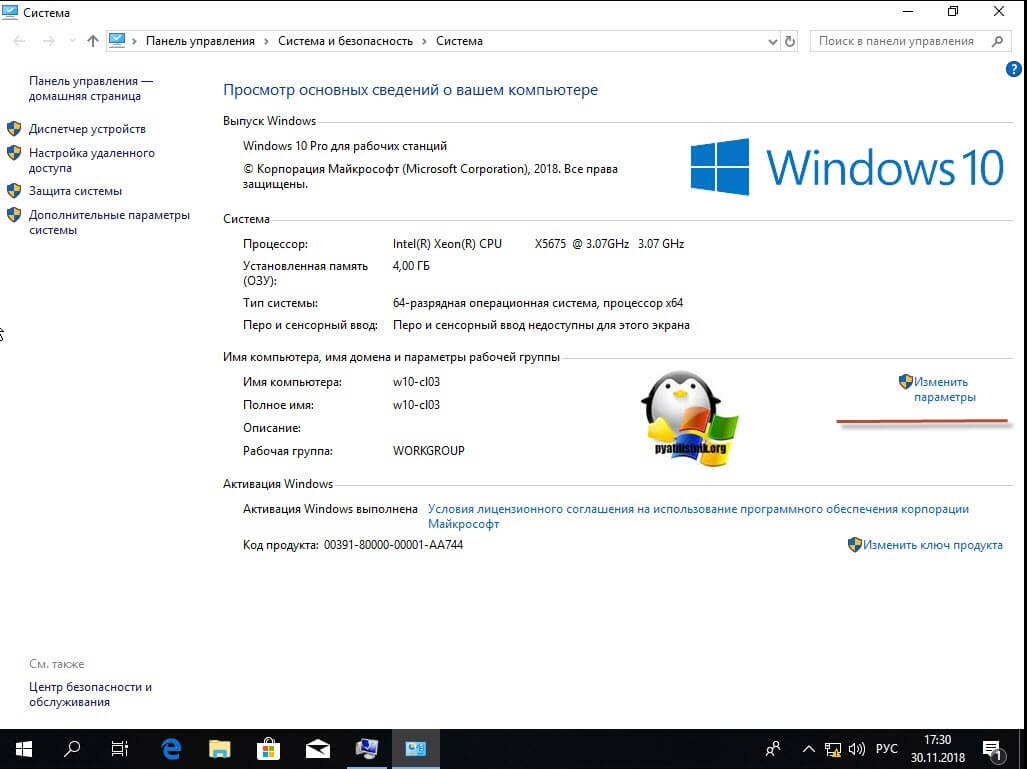The width and height of the screenshot is (1027, 769).
Task: Click Поиск в панели управления field
Action: 912,41
